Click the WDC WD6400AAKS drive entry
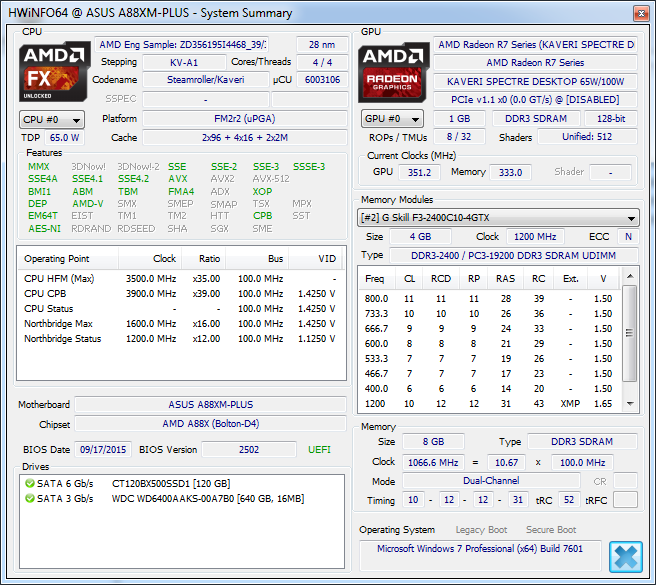 point(207,497)
